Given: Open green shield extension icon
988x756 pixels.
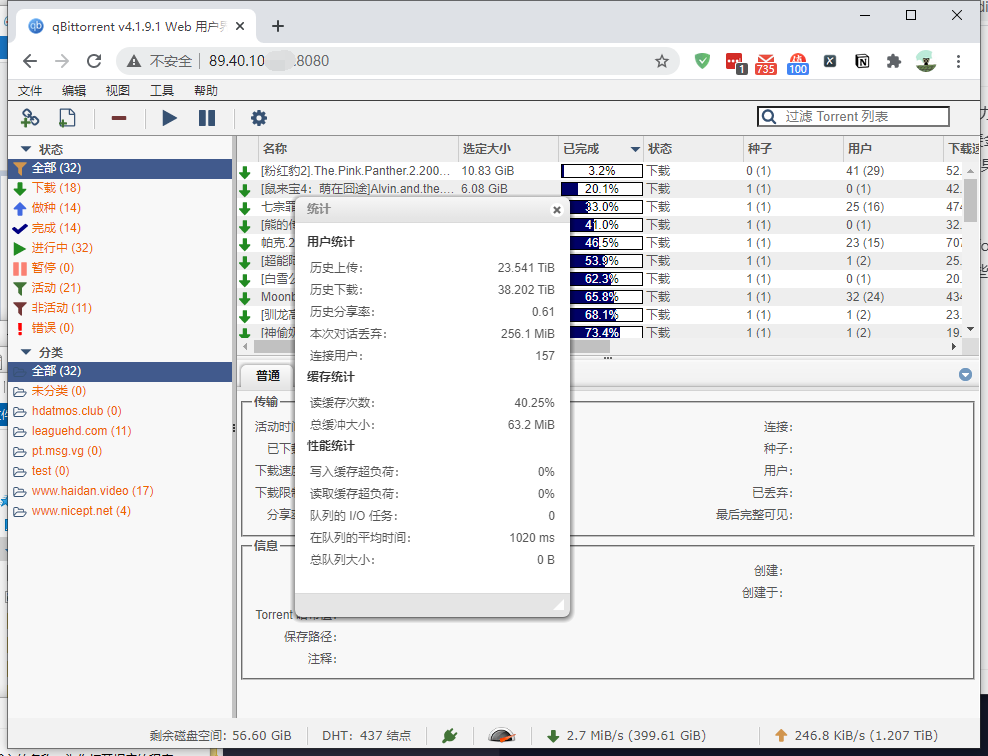Looking at the screenshot, I should (702, 61).
